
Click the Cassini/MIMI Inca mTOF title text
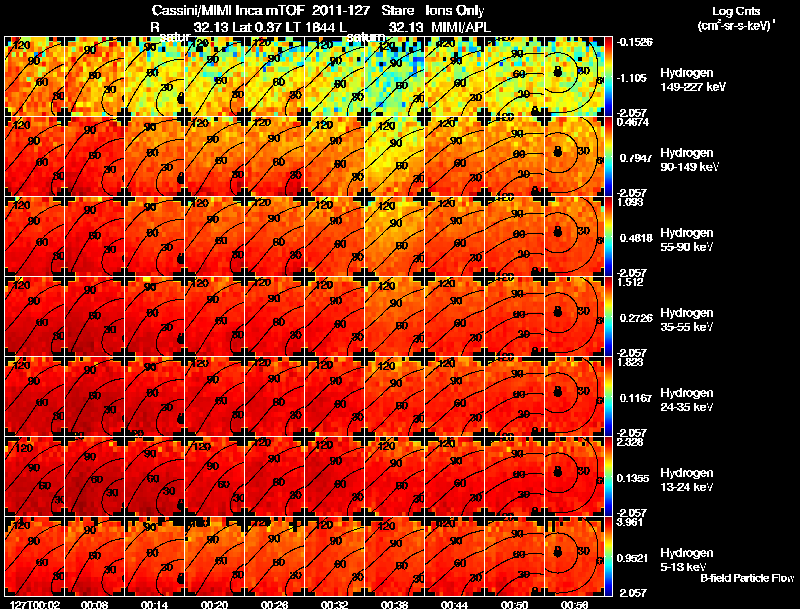(x=228, y=10)
